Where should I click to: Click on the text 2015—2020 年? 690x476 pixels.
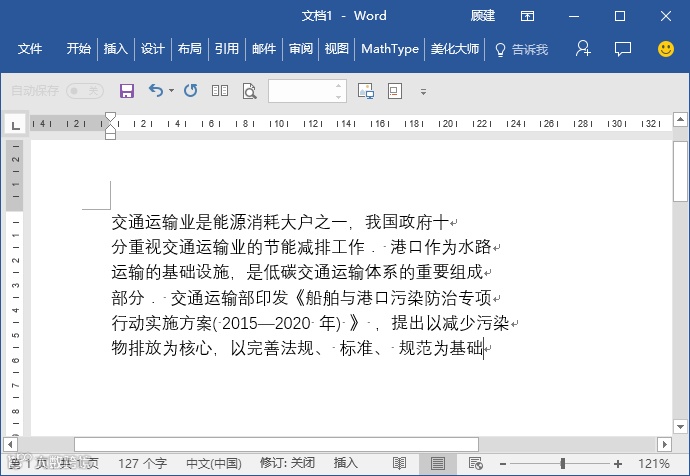pos(279,323)
